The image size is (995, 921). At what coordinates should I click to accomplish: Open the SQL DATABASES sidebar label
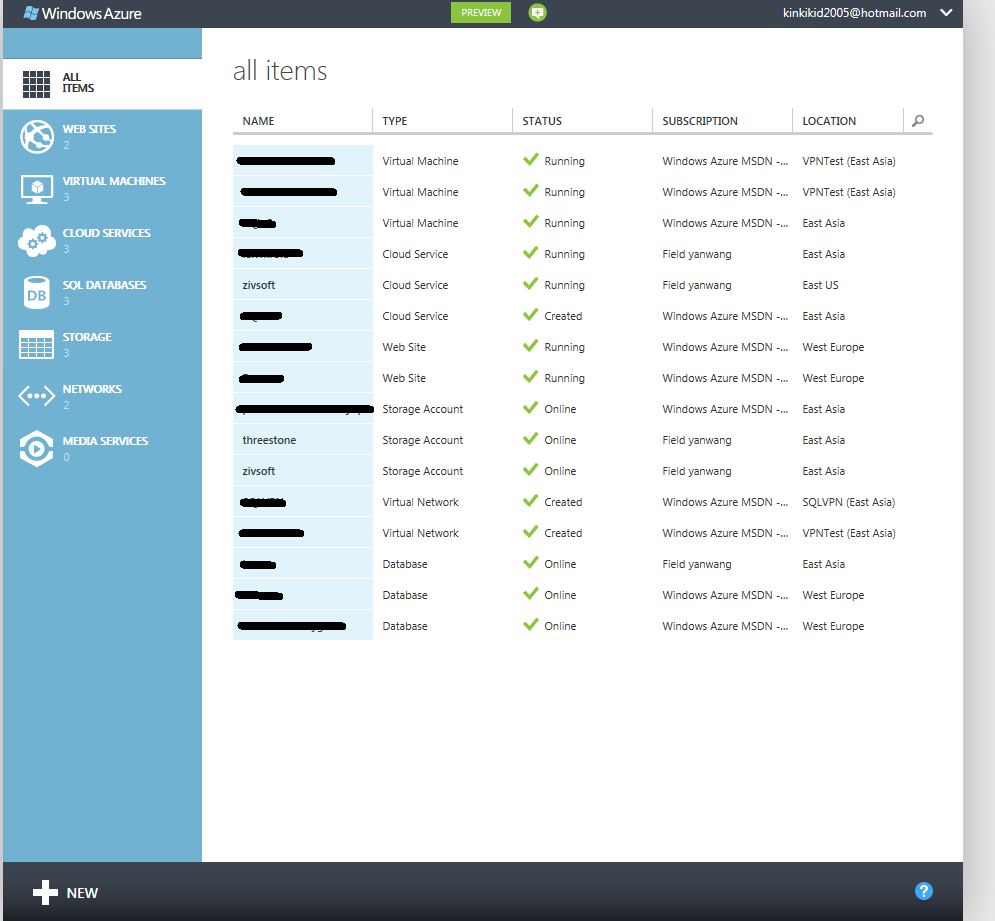(104, 285)
